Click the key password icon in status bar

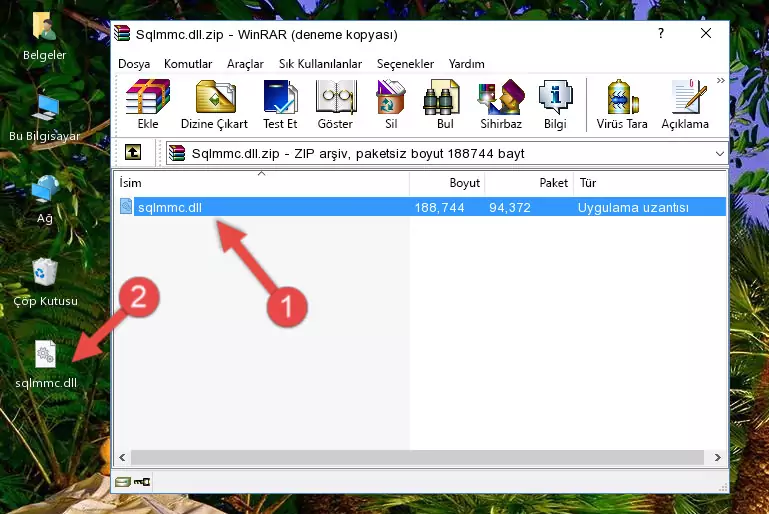[142, 482]
